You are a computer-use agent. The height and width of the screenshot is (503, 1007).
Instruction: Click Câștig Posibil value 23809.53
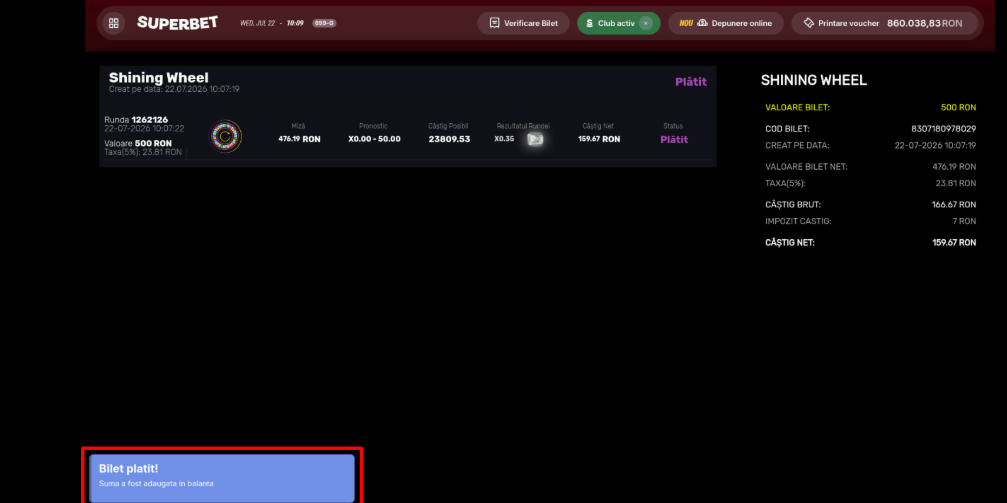click(x=449, y=139)
